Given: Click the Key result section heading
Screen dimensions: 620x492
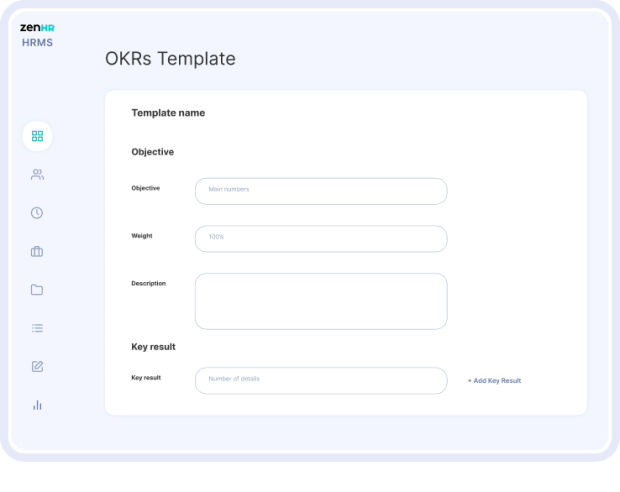Looking at the screenshot, I should (x=153, y=347).
